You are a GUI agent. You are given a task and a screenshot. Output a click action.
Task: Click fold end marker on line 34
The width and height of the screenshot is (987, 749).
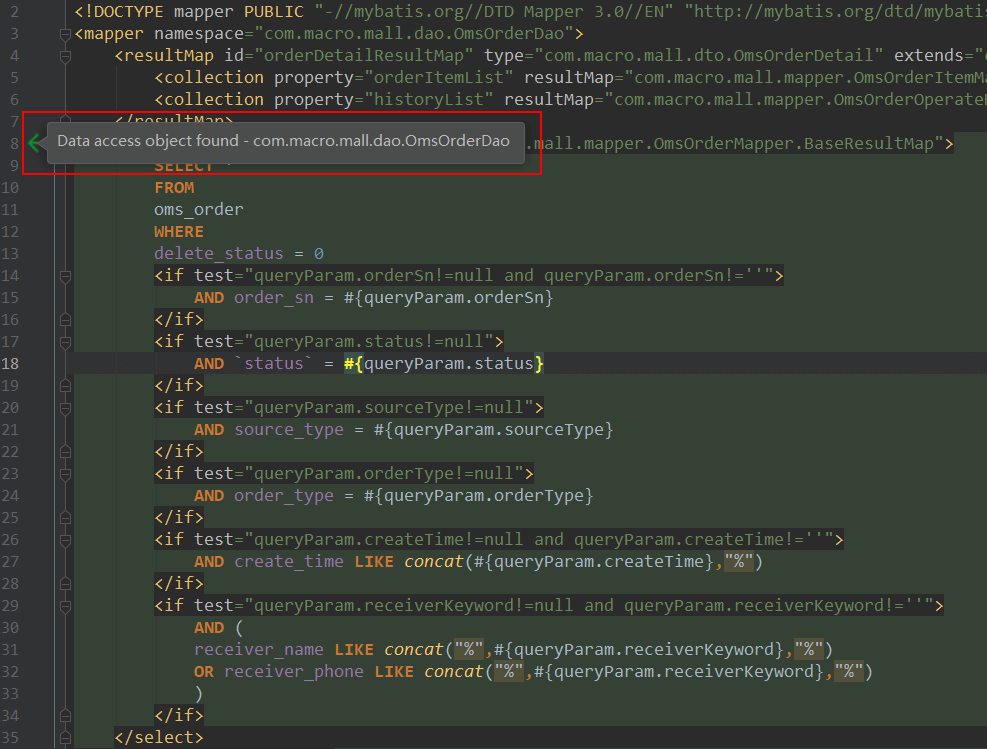[65, 716]
